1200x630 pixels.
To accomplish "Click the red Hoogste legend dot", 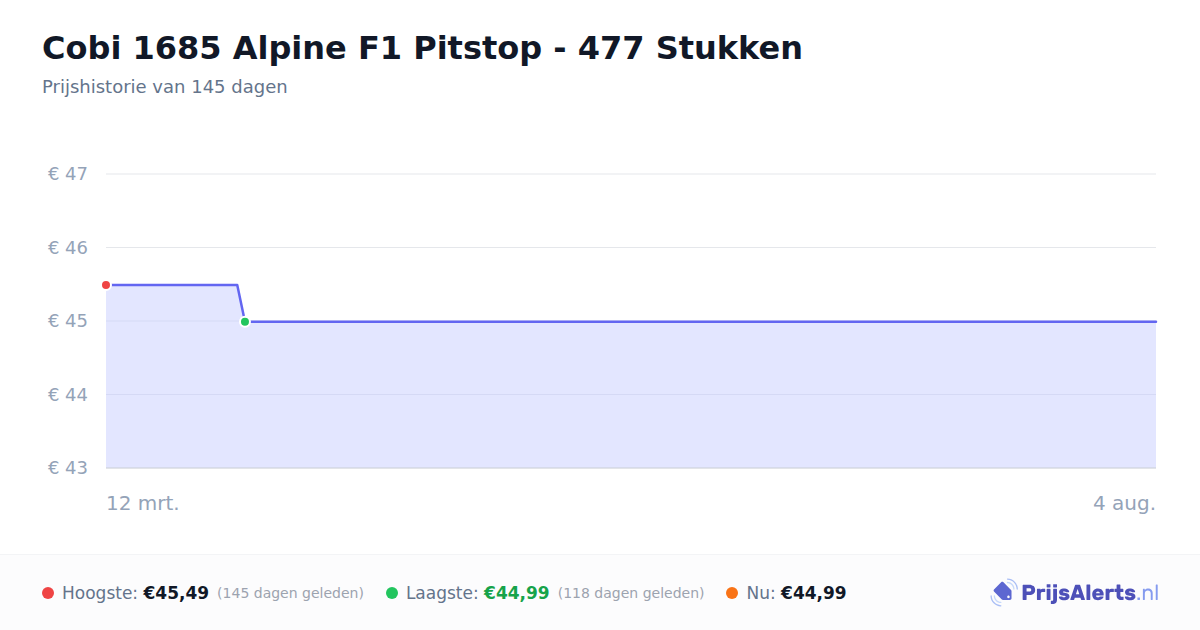I will (48, 593).
